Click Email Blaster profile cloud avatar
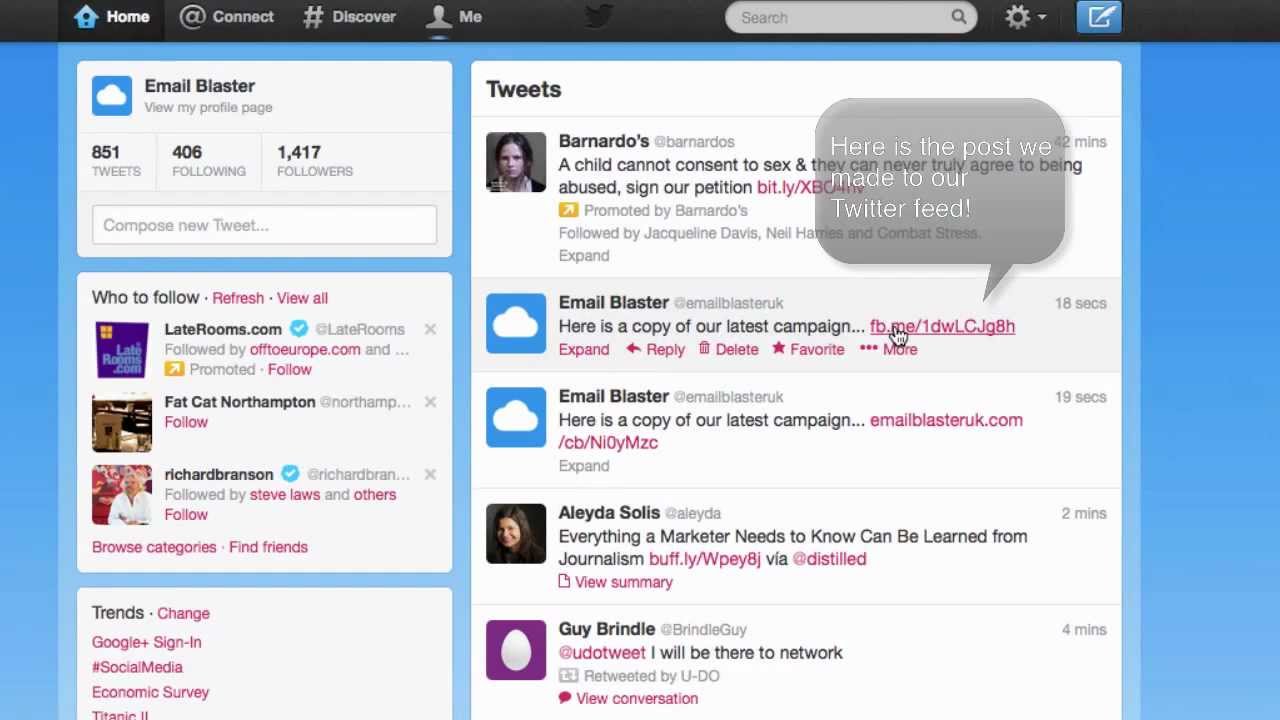Image resolution: width=1280 pixels, height=720 pixels. (112, 96)
